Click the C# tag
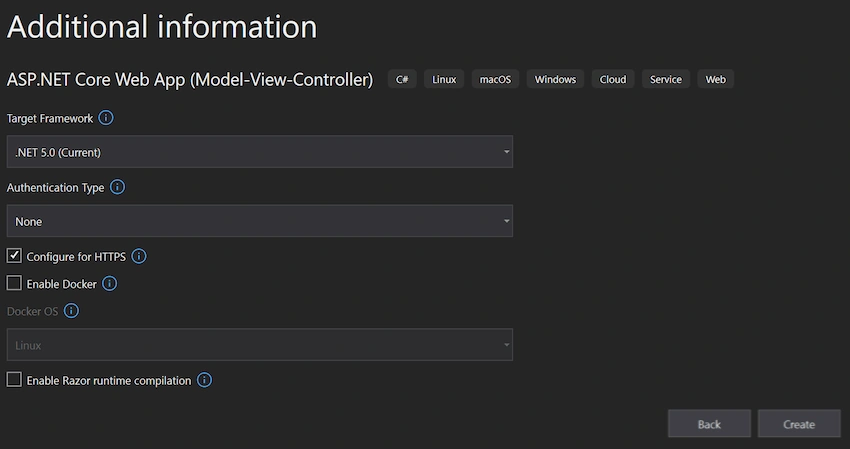 pos(402,79)
